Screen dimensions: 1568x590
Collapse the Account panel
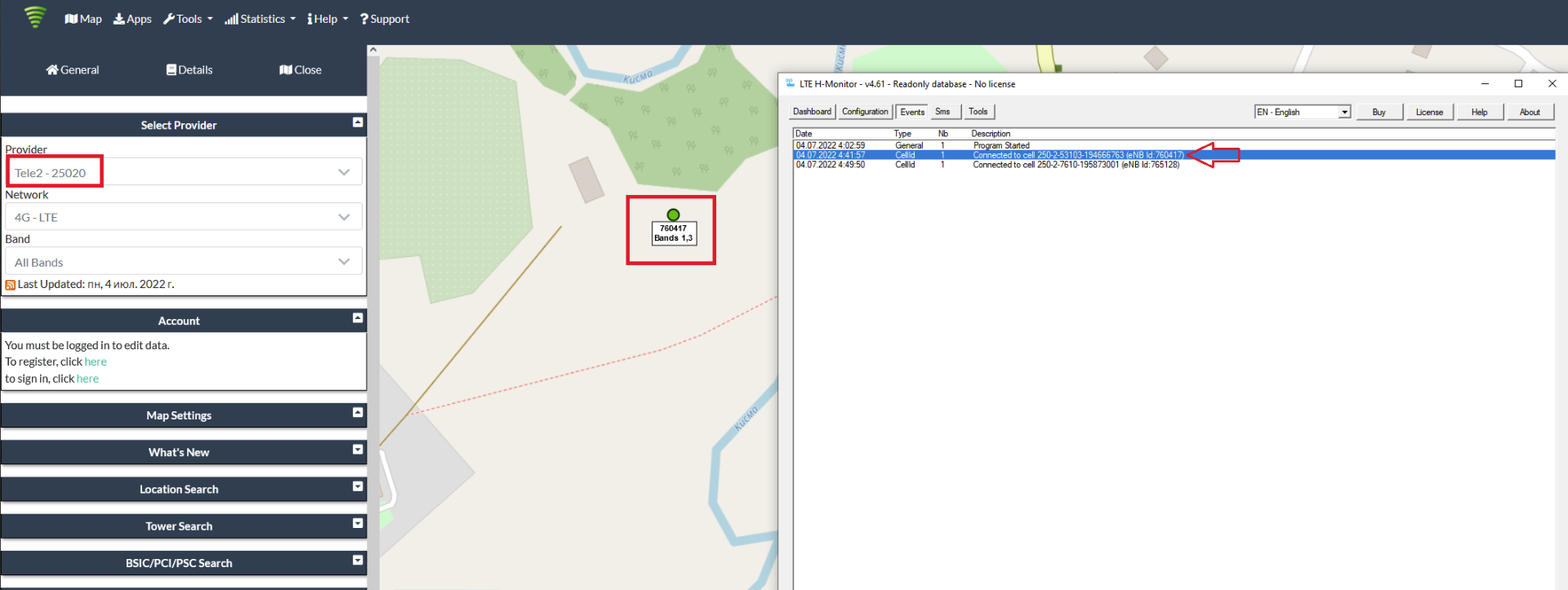(x=358, y=318)
